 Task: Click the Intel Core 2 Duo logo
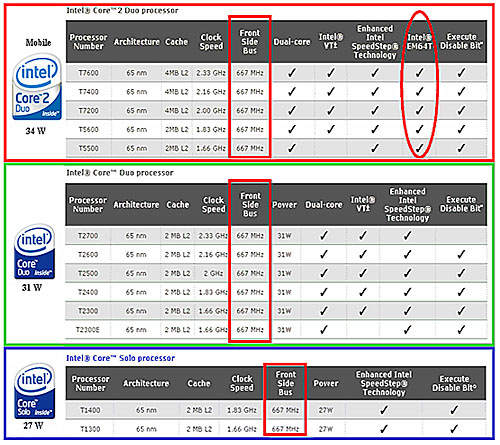[37, 88]
